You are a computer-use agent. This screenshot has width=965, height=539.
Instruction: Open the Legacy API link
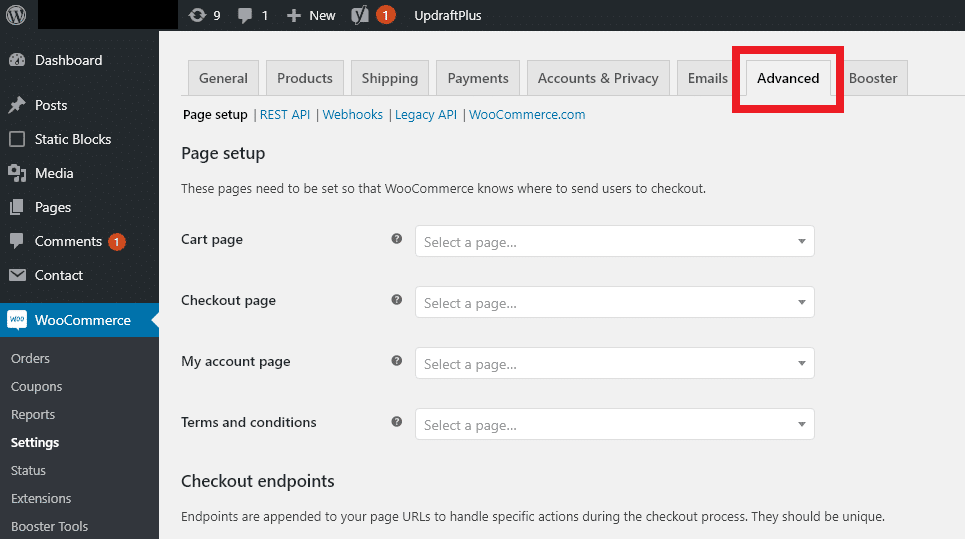pyautogui.click(x=426, y=114)
